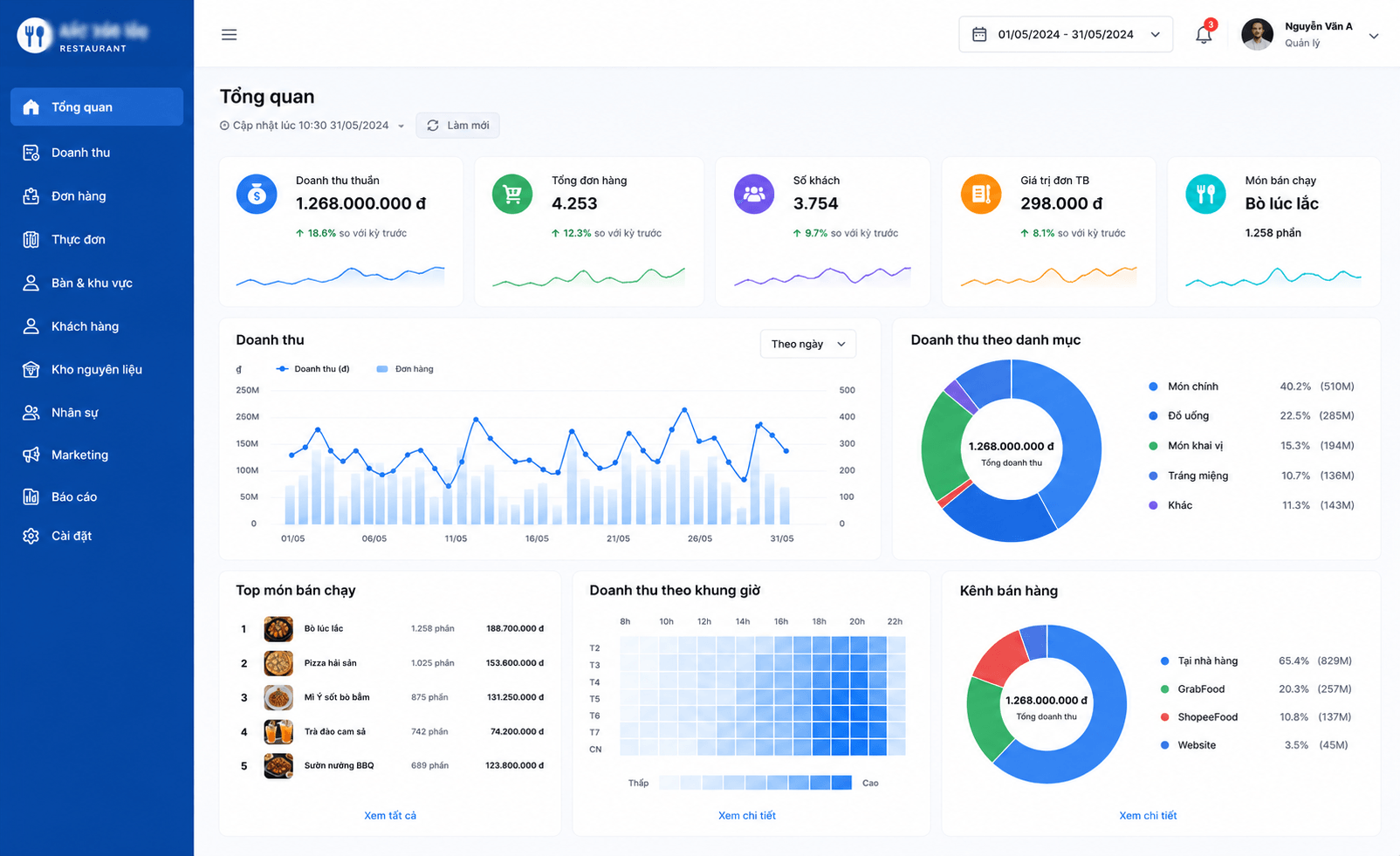This screenshot has width=1400, height=856.
Task: Click the Sườn nướng BBQ dish thumbnail
Action: pyautogui.click(x=278, y=766)
